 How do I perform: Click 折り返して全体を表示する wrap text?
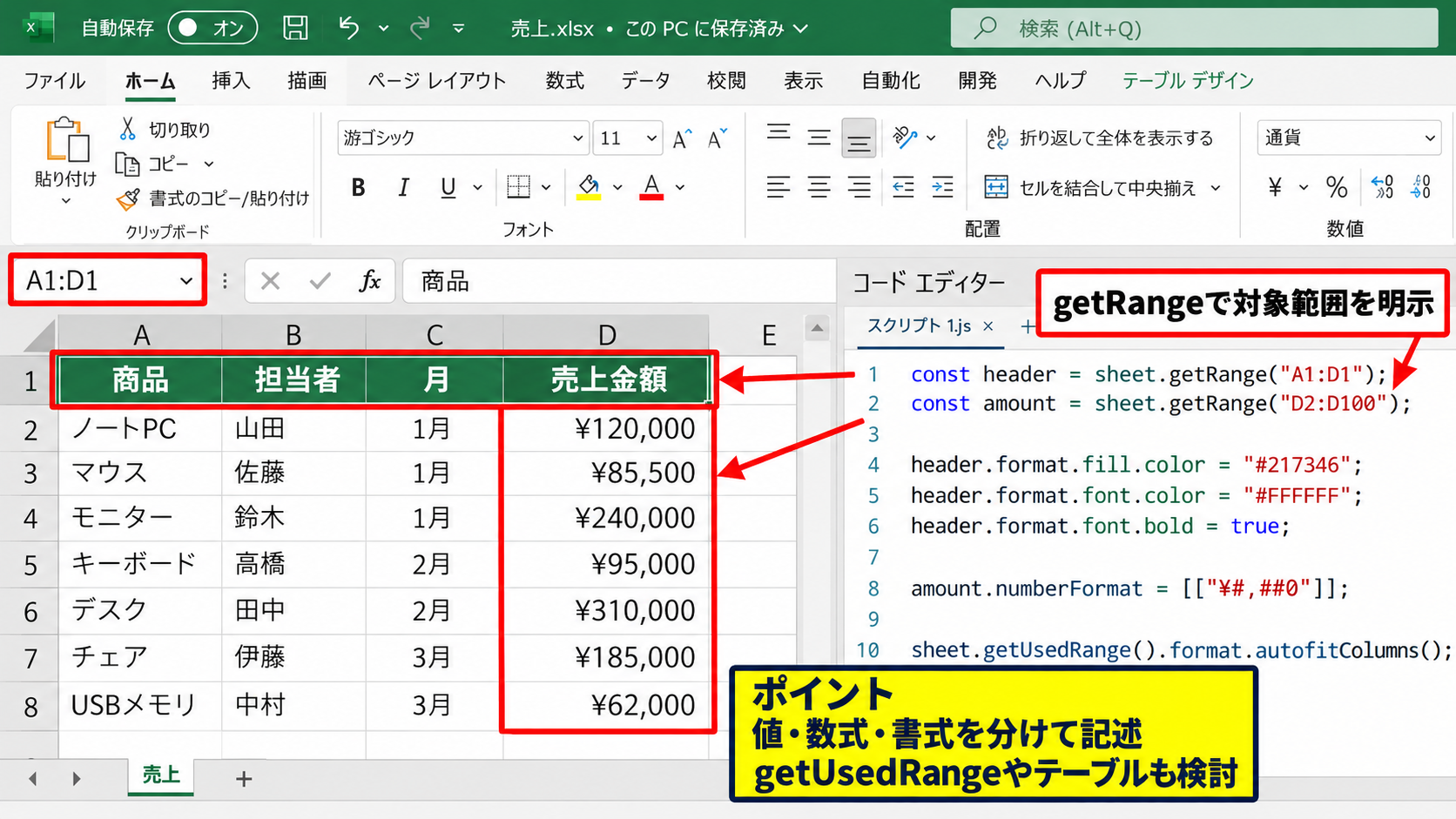(x=1099, y=138)
